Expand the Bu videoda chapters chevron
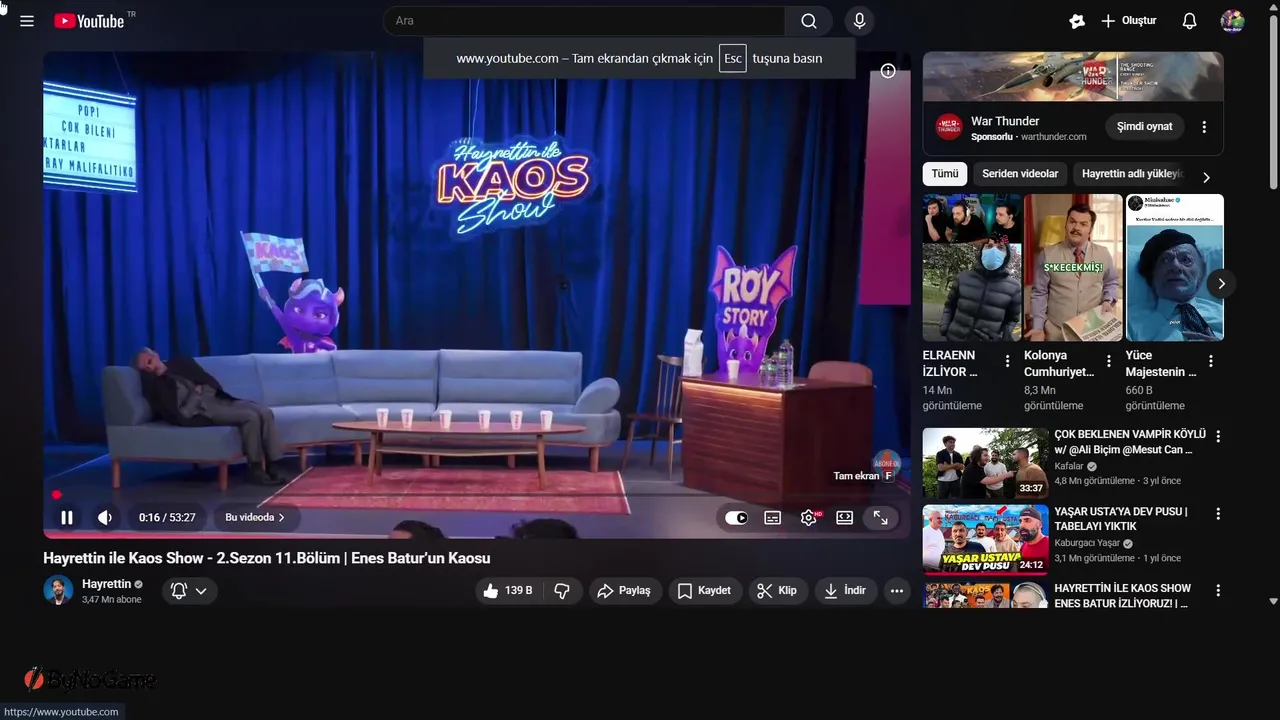 (282, 518)
